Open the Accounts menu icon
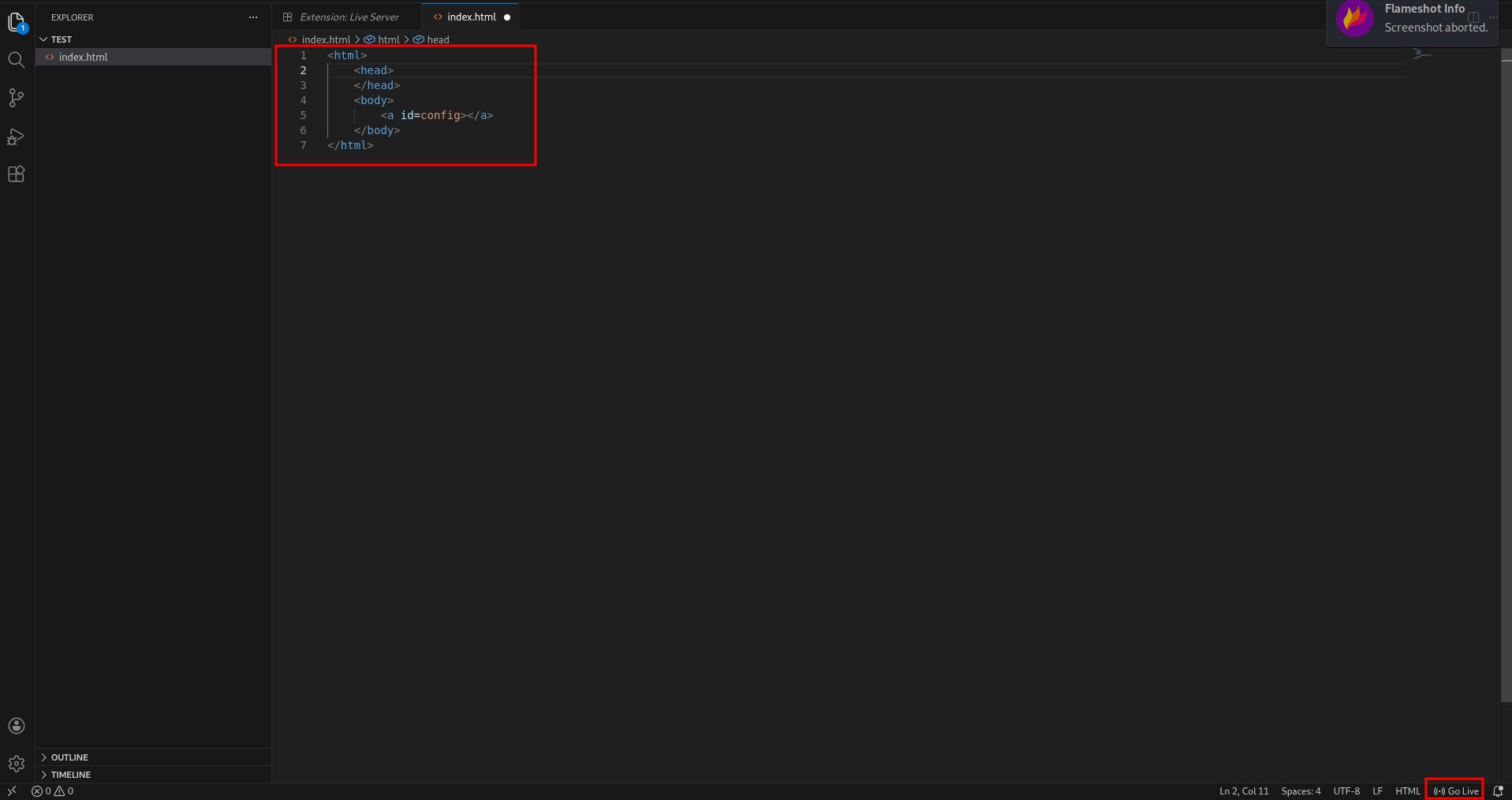The height and width of the screenshot is (800, 1512). 17,726
